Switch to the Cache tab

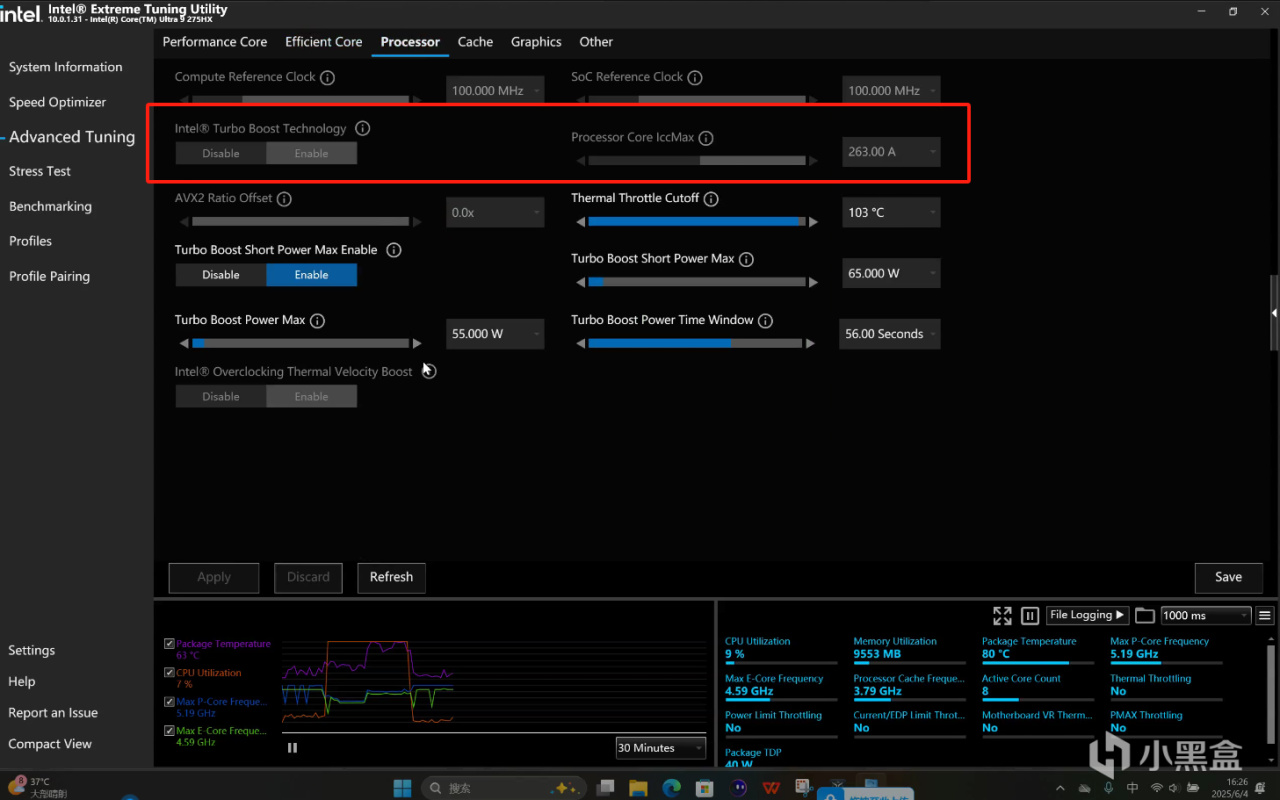pyautogui.click(x=475, y=42)
